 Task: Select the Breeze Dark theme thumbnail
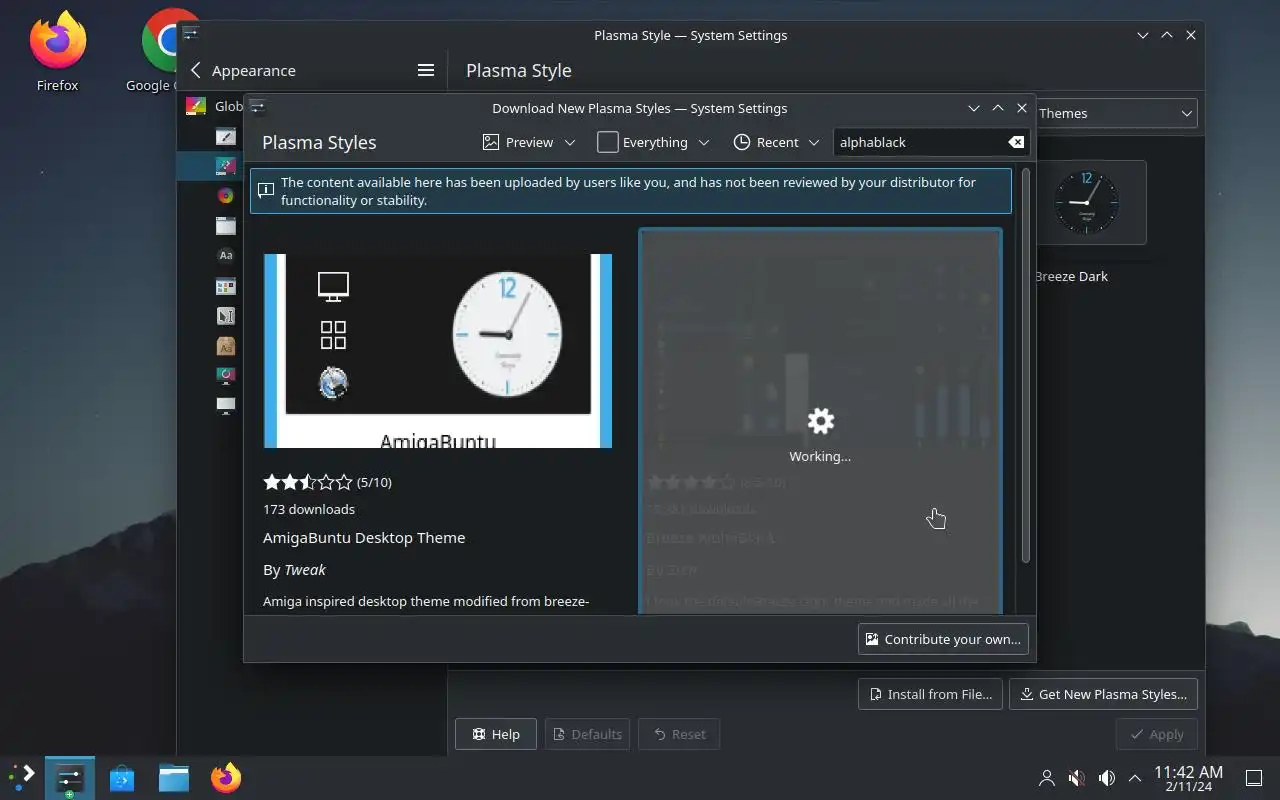coord(1086,203)
